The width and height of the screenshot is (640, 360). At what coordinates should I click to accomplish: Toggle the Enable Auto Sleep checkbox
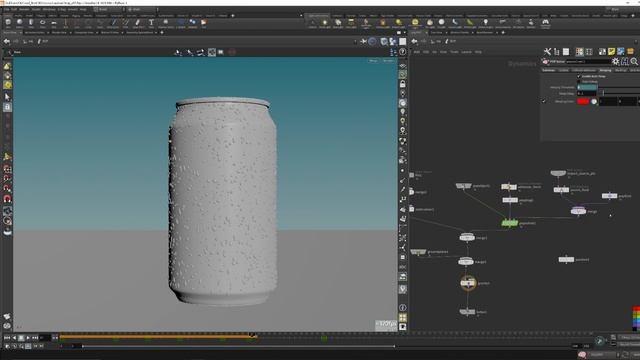tap(578, 76)
